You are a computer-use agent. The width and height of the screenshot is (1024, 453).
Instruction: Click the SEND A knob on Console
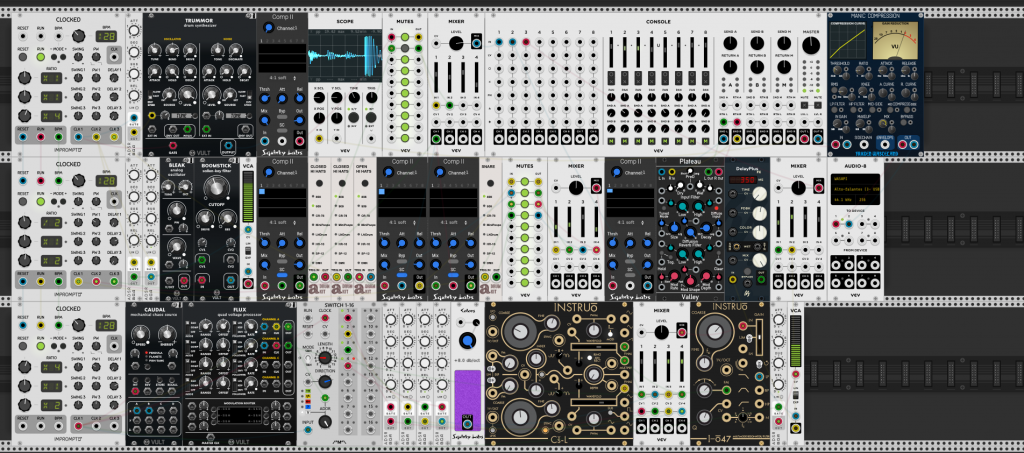[731, 43]
